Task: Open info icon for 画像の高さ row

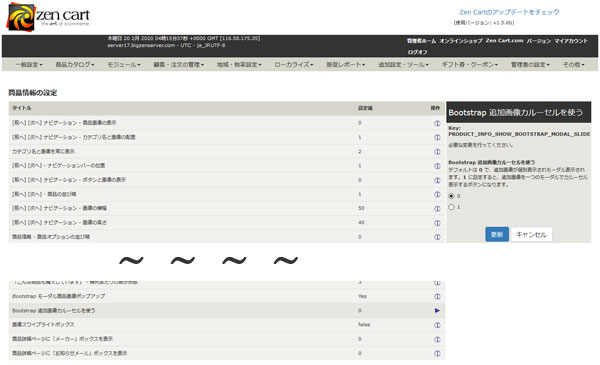Action: (x=437, y=223)
